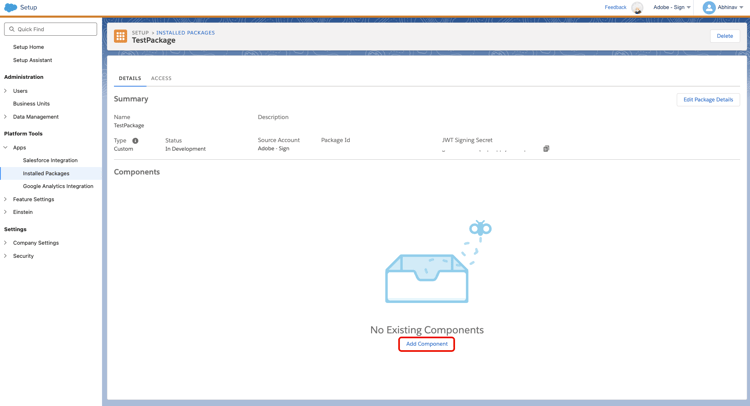Open Setup Assistant in sidebar
Image resolution: width=750 pixels, height=406 pixels.
[x=33, y=60]
